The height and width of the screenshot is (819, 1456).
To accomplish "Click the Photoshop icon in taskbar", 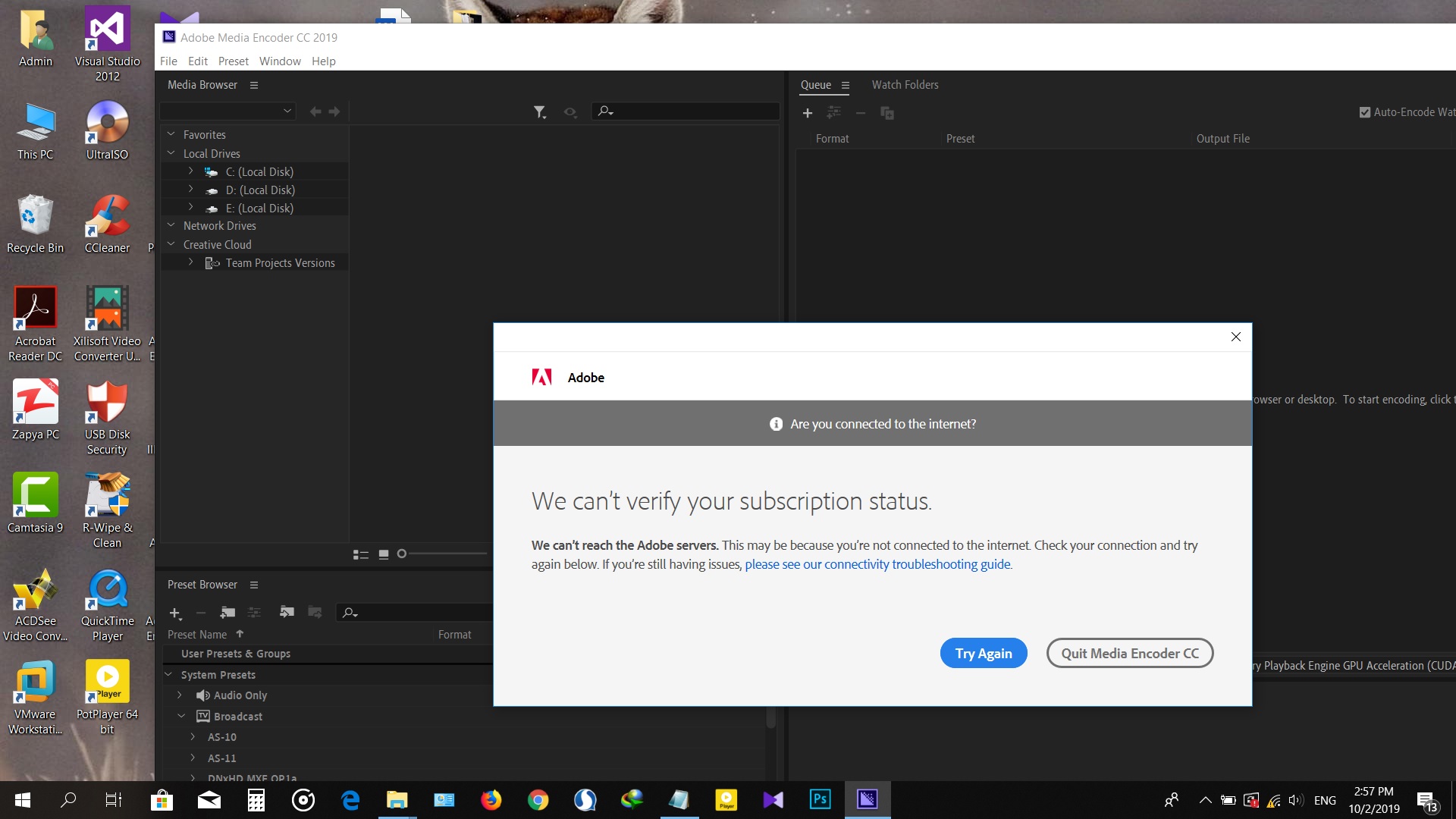I will (820, 799).
